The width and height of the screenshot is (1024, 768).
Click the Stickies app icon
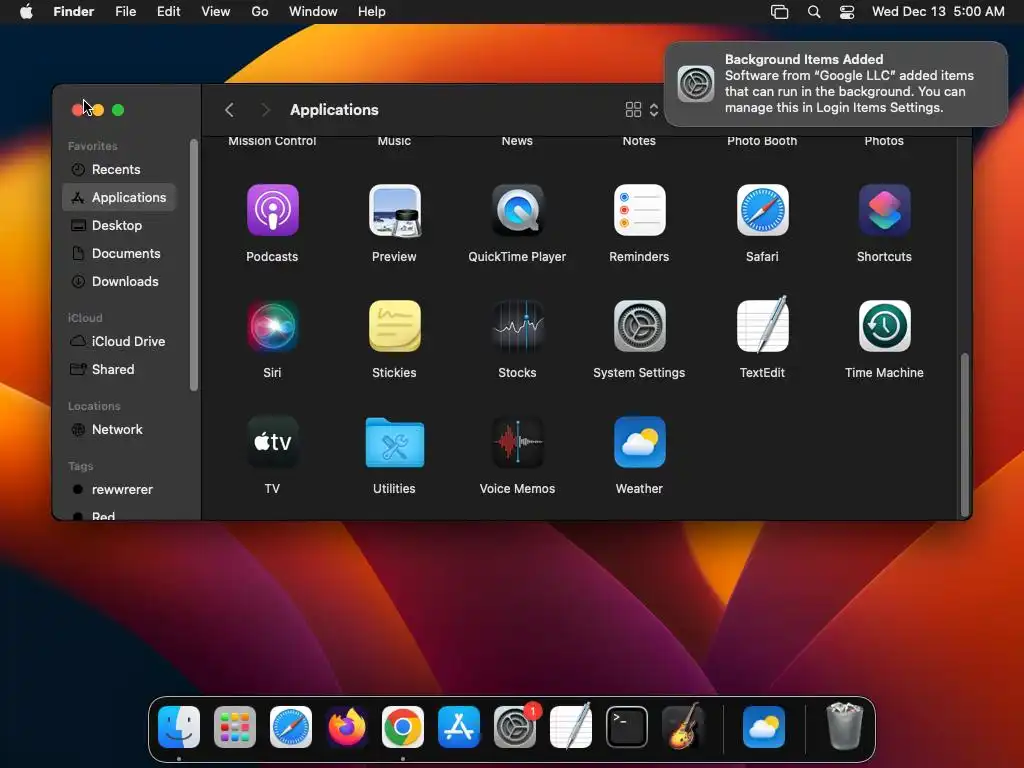(394, 326)
